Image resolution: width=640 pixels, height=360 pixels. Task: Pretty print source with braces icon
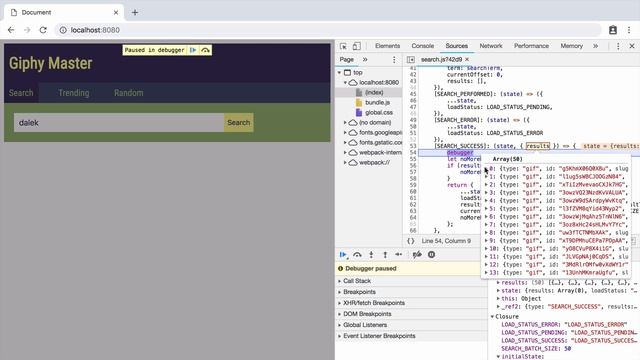coord(411,241)
